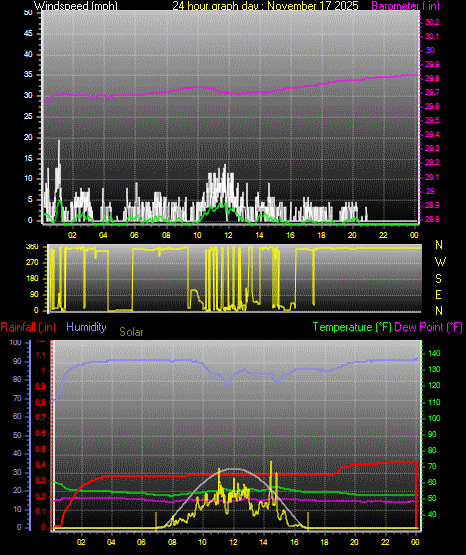
Task: Click the W wind direction label
Action: click(x=440, y=262)
